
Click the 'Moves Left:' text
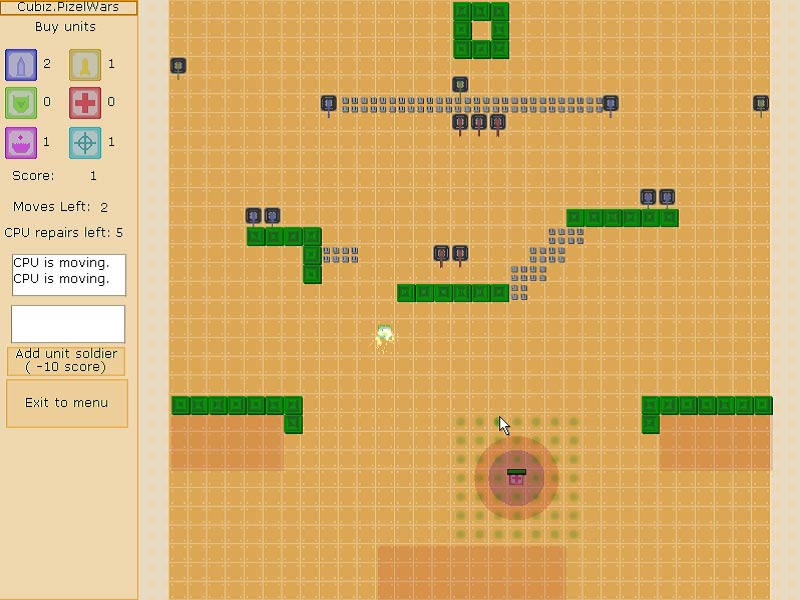pyautogui.click(x=52, y=207)
